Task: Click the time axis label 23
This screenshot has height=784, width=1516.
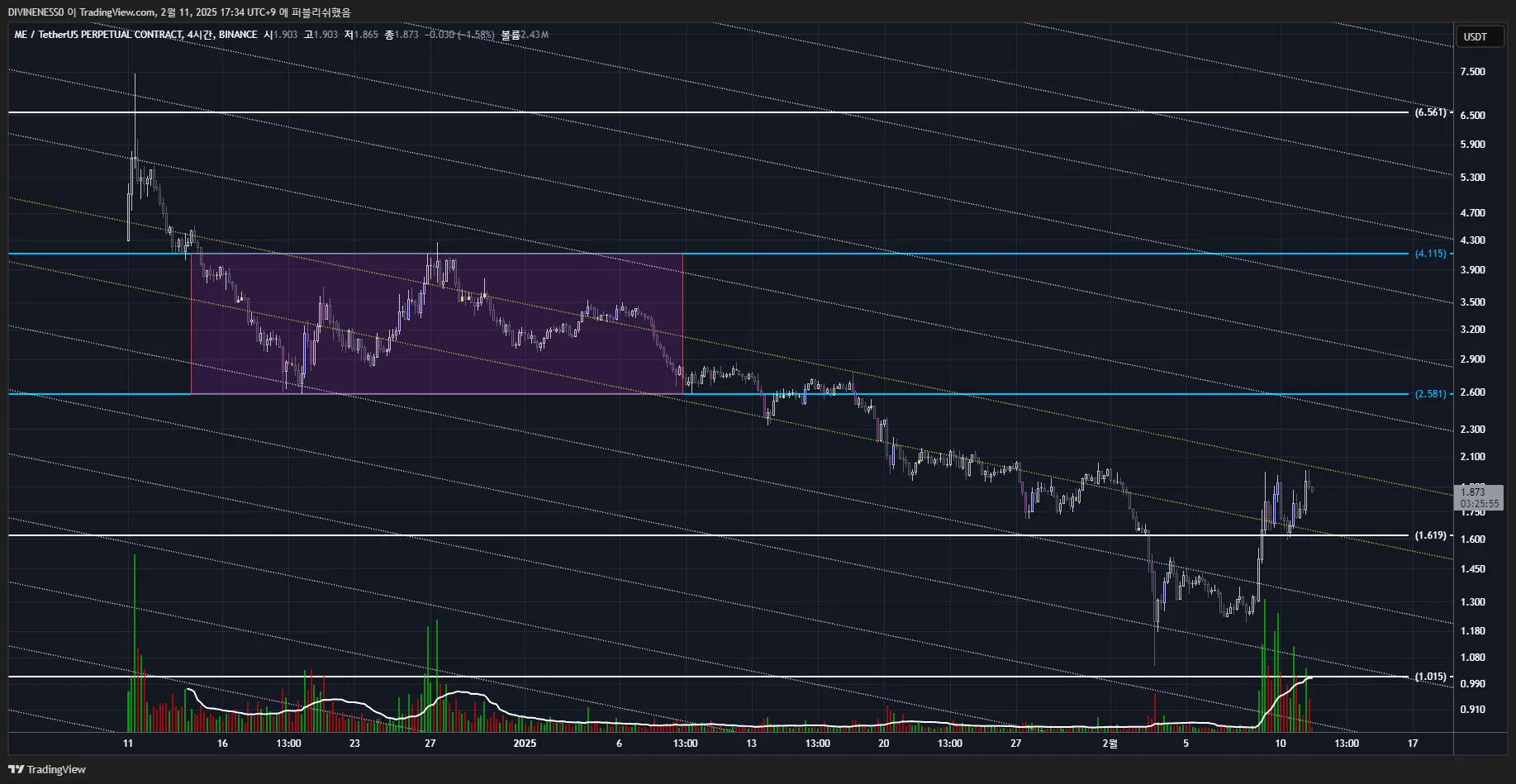Action: coord(354,744)
